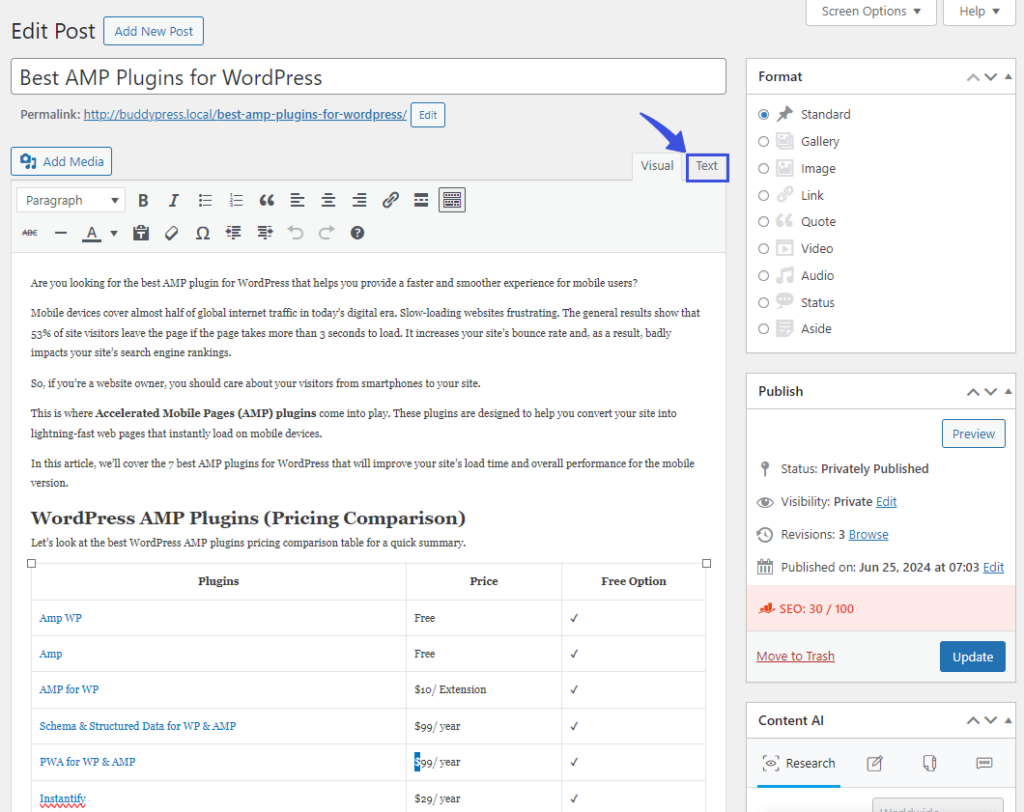
Task: Open text color picker dropdown arrow
Action: 114,233
